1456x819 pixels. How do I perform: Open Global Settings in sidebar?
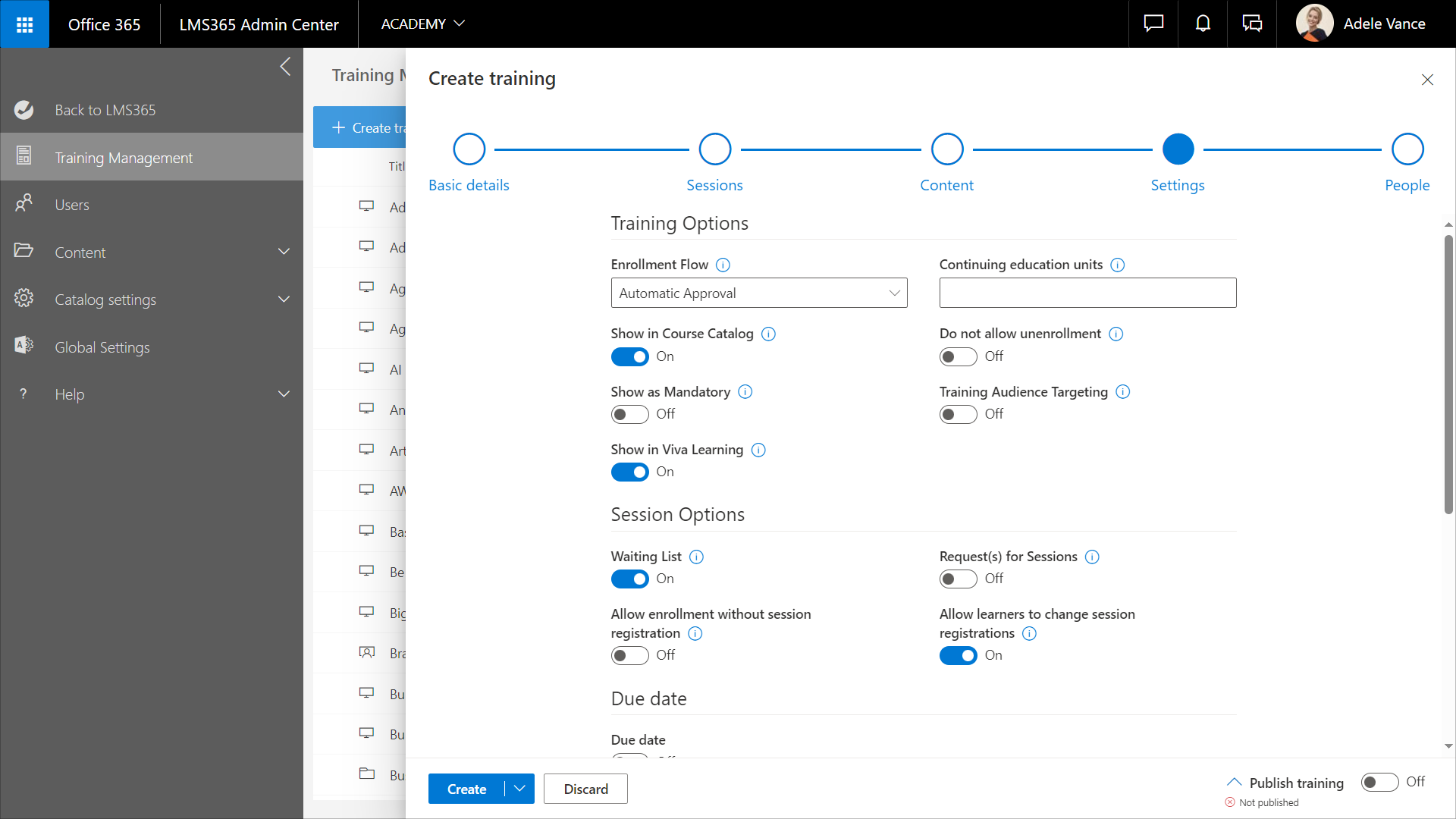(102, 347)
